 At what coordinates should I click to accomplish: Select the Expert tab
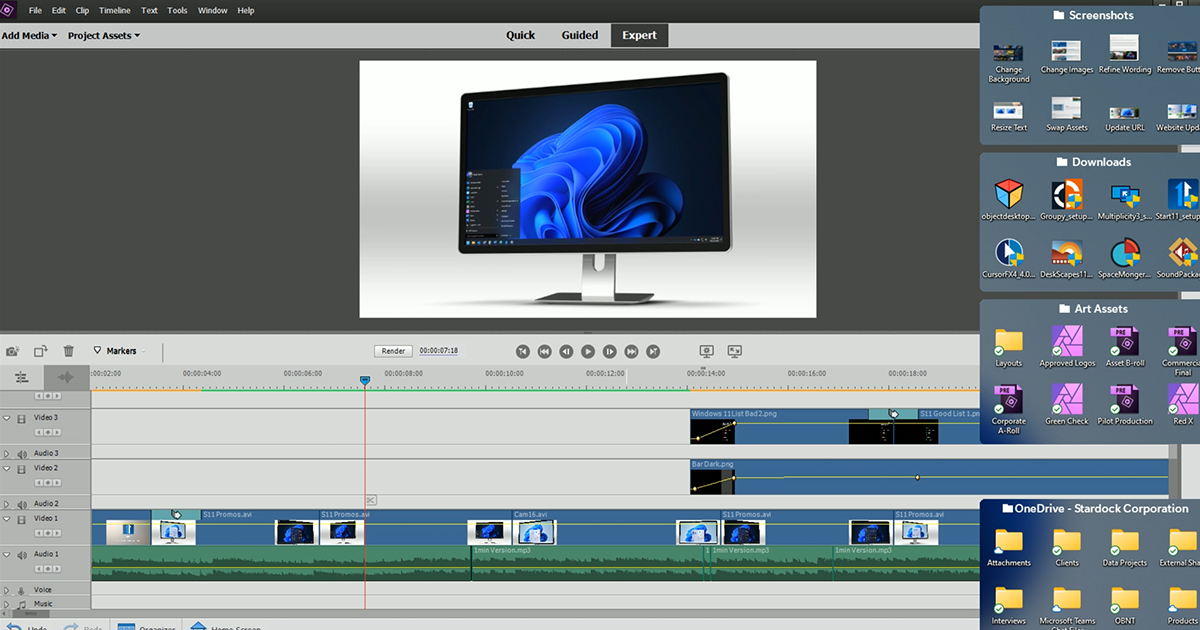click(x=639, y=35)
